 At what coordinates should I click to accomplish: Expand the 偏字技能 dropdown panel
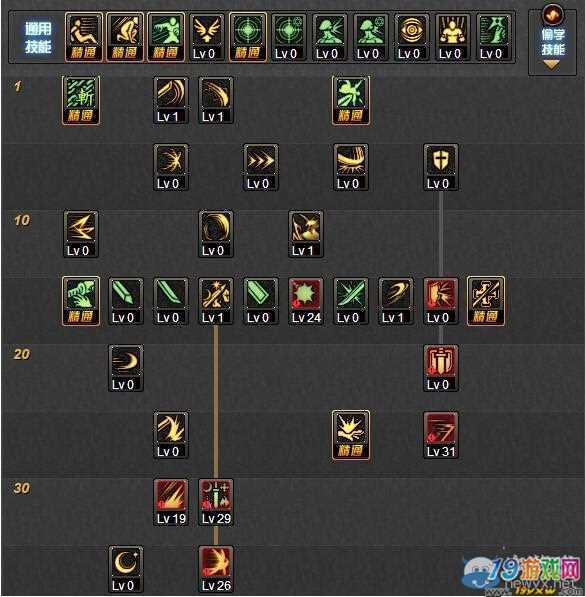(x=553, y=42)
